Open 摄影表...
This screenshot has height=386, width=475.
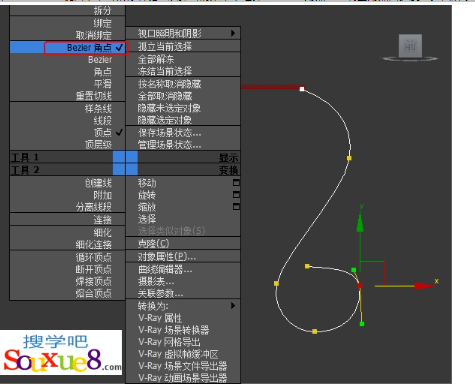pos(183,282)
